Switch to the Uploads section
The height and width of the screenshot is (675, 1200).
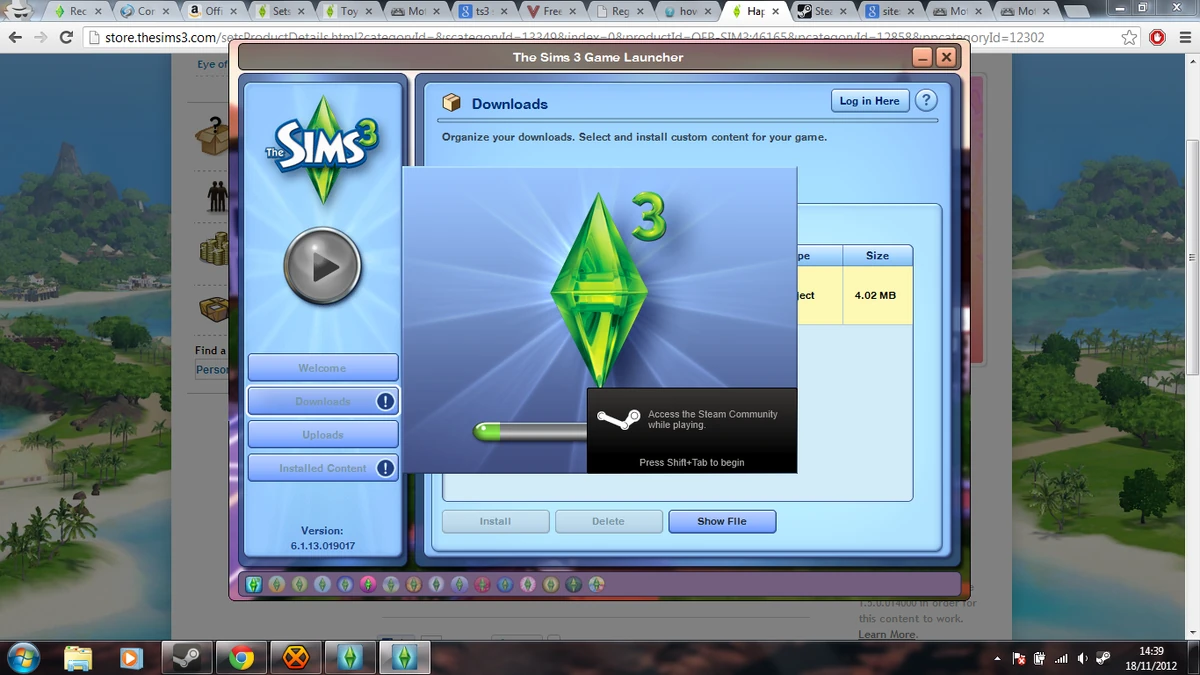(322, 434)
